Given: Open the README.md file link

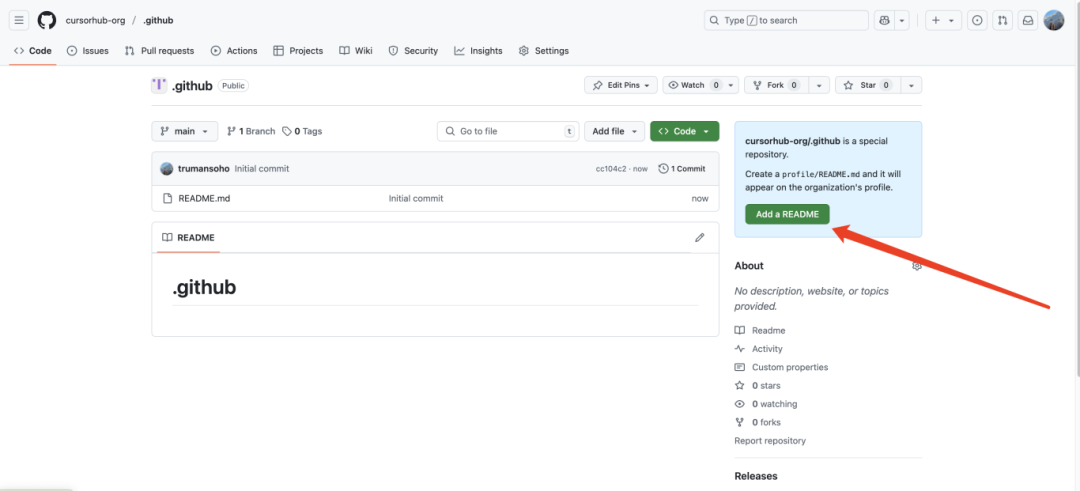Looking at the screenshot, I should pyautogui.click(x=204, y=198).
